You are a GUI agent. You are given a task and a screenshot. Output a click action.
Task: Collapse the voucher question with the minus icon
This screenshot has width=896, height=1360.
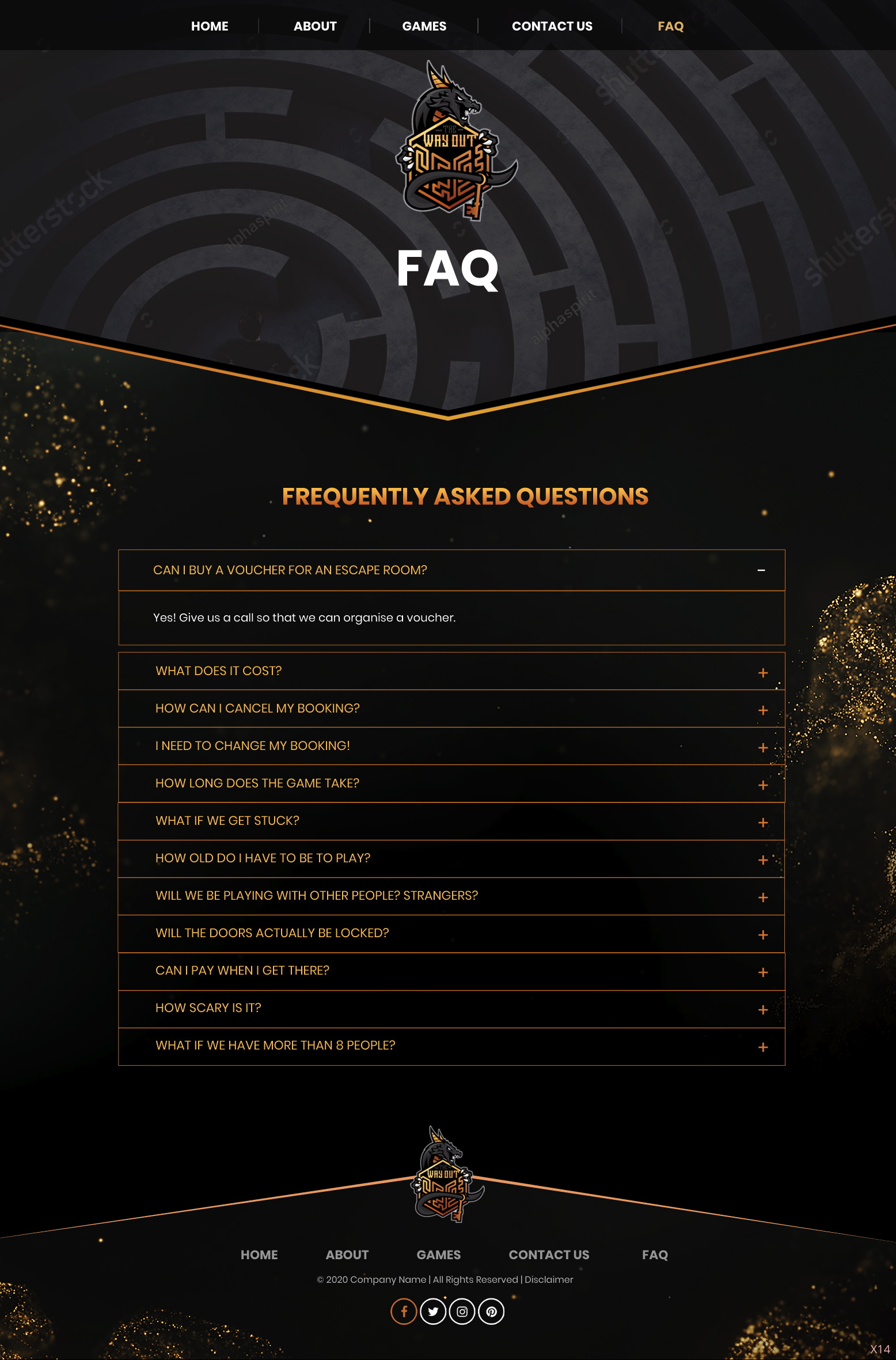761,570
